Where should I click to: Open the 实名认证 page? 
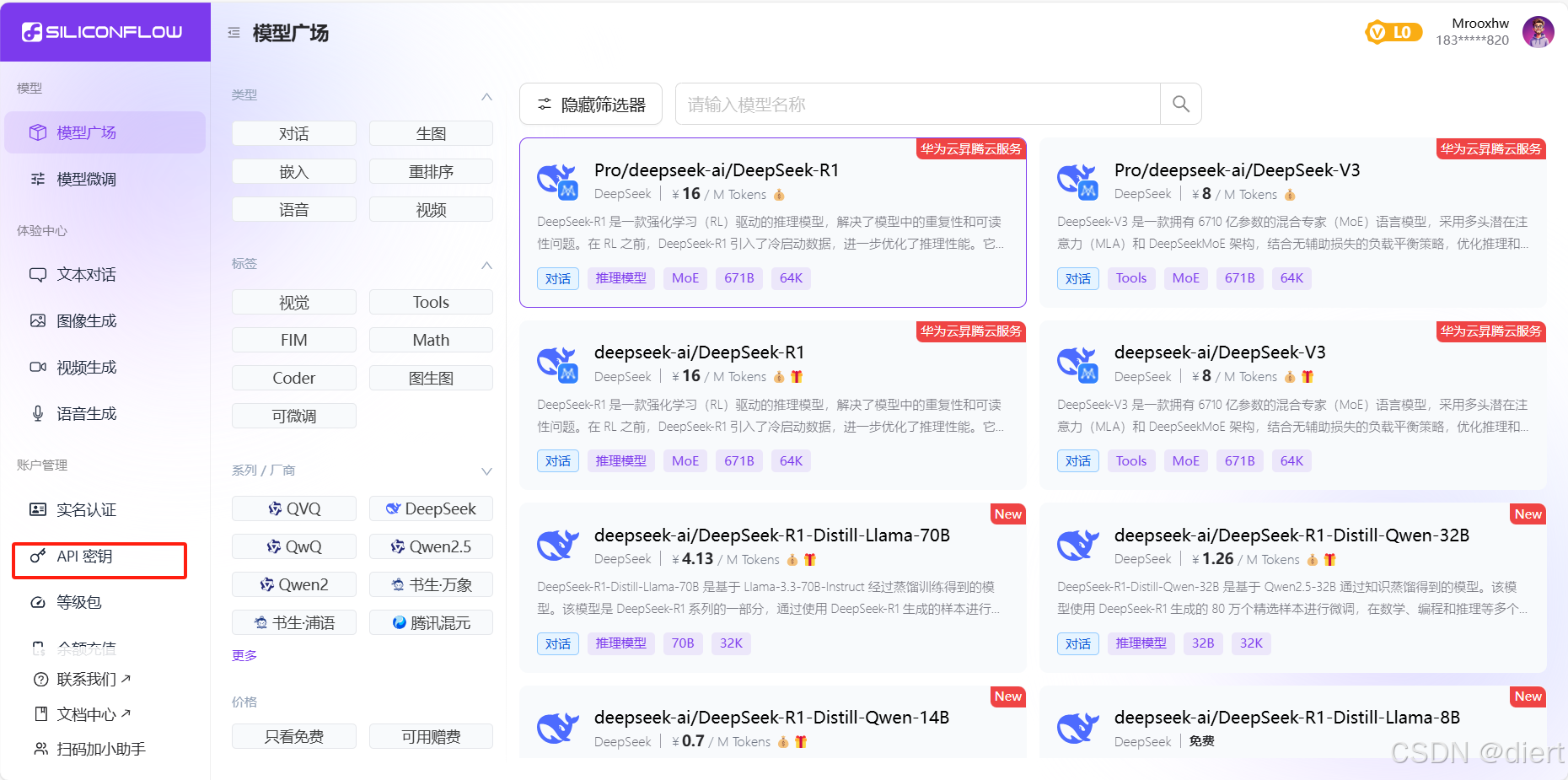[105, 509]
